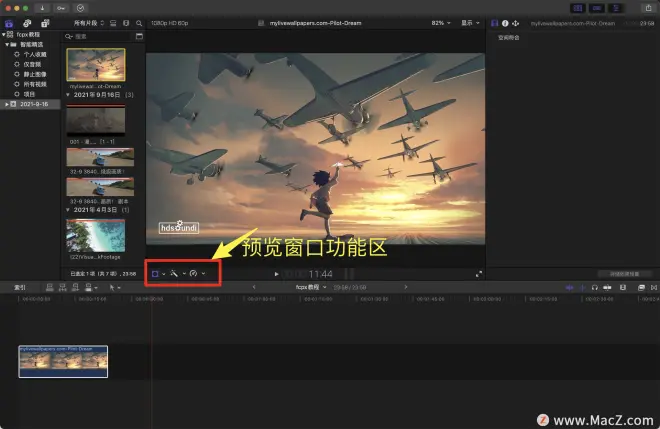Show the Photos and Audio sidebar
Image resolution: width=660 pixels, height=429 pixels.
27,23
